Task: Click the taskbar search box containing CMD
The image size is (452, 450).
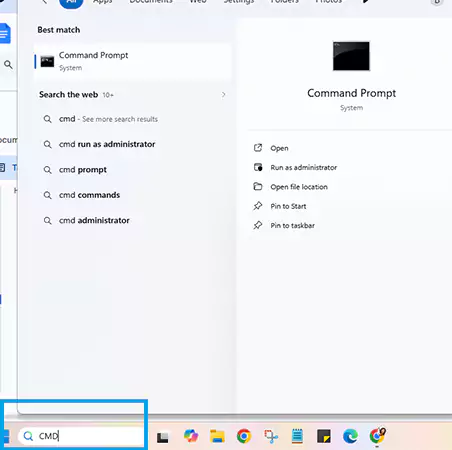Action: (x=82, y=436)
